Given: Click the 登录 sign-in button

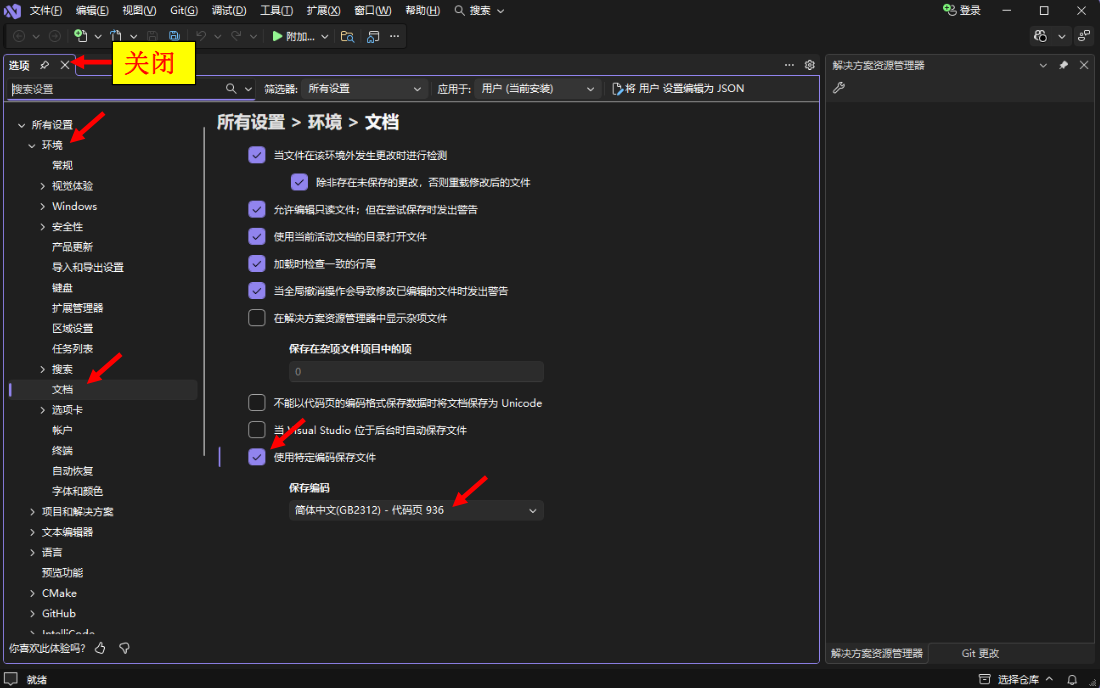Looking at the screenshot, I should pos(960,10).
